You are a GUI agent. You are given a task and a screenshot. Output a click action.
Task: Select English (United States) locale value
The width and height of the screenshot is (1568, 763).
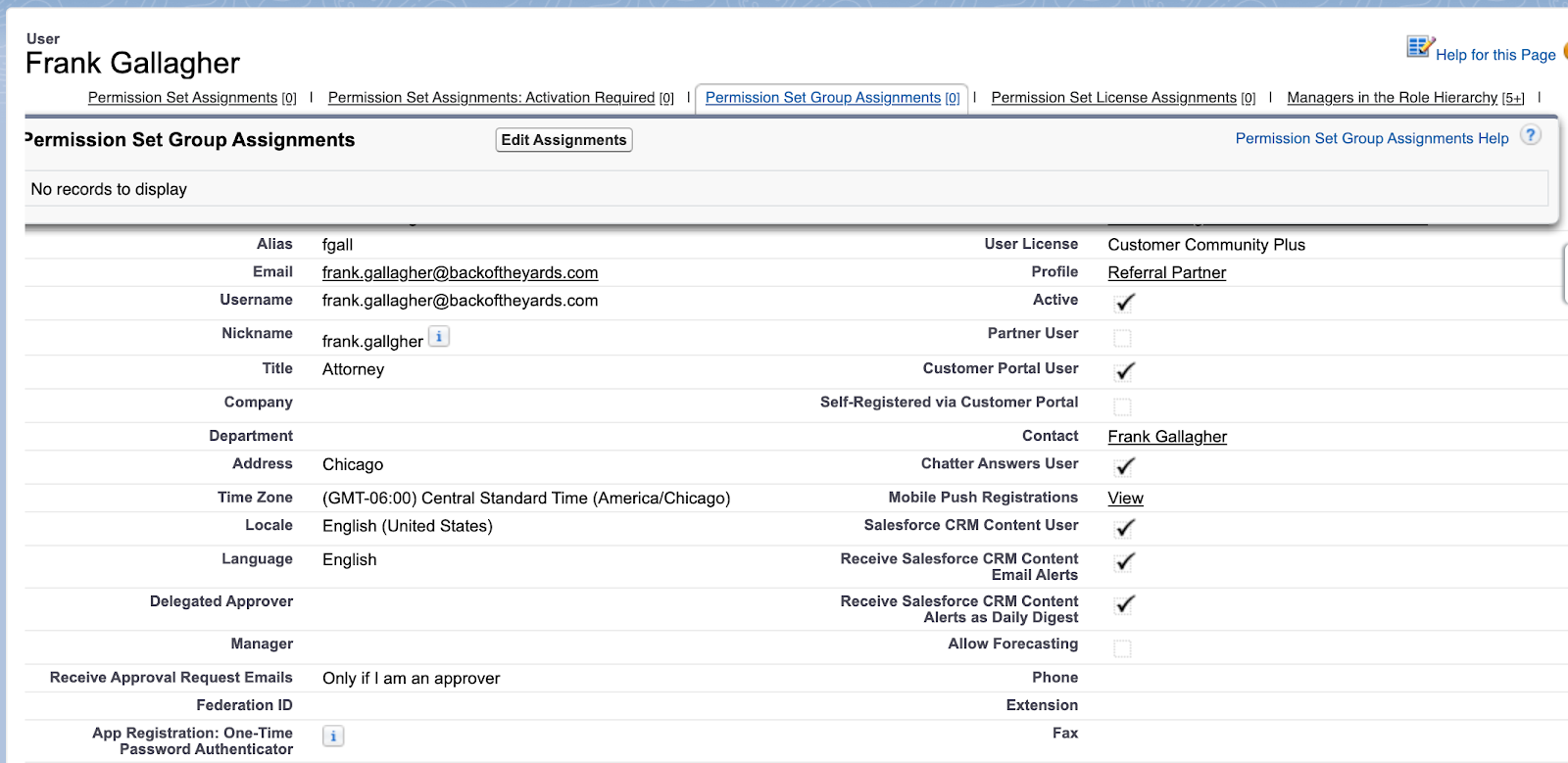tap(408, 526)
